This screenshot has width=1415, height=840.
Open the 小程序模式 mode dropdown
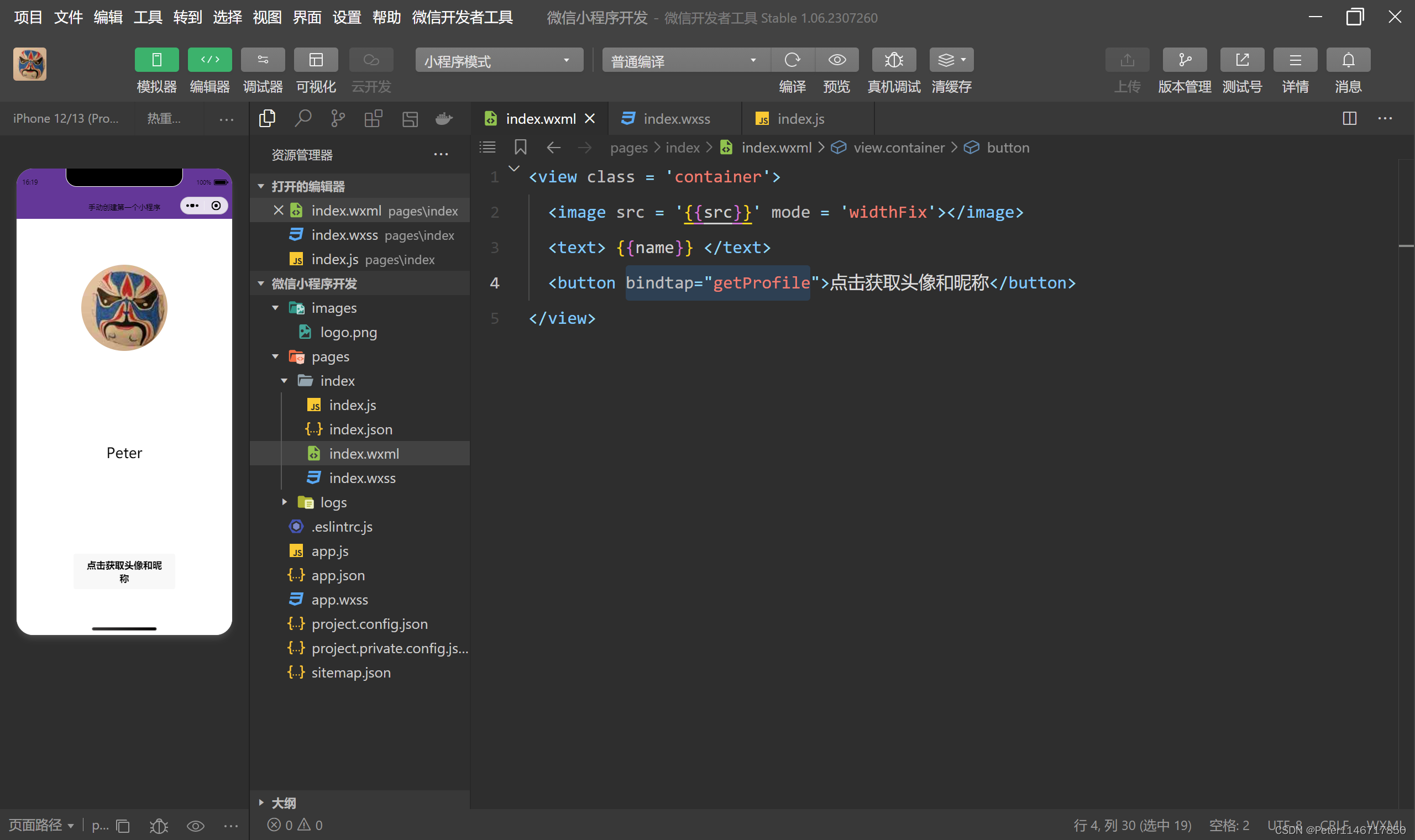499,60
